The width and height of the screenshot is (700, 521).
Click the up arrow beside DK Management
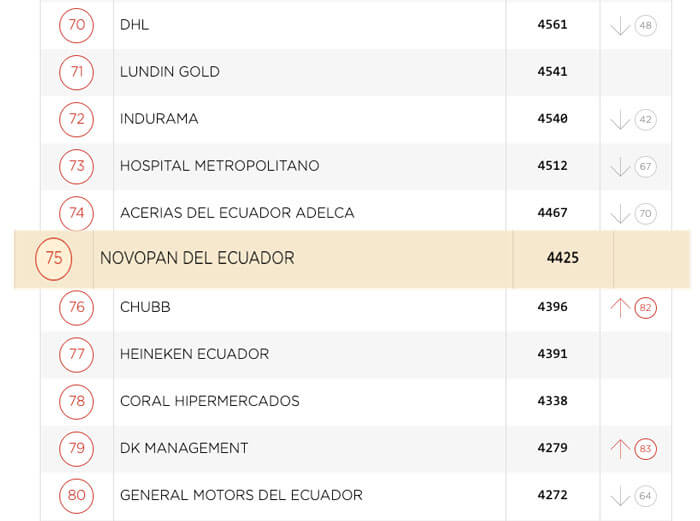(620, 448)
